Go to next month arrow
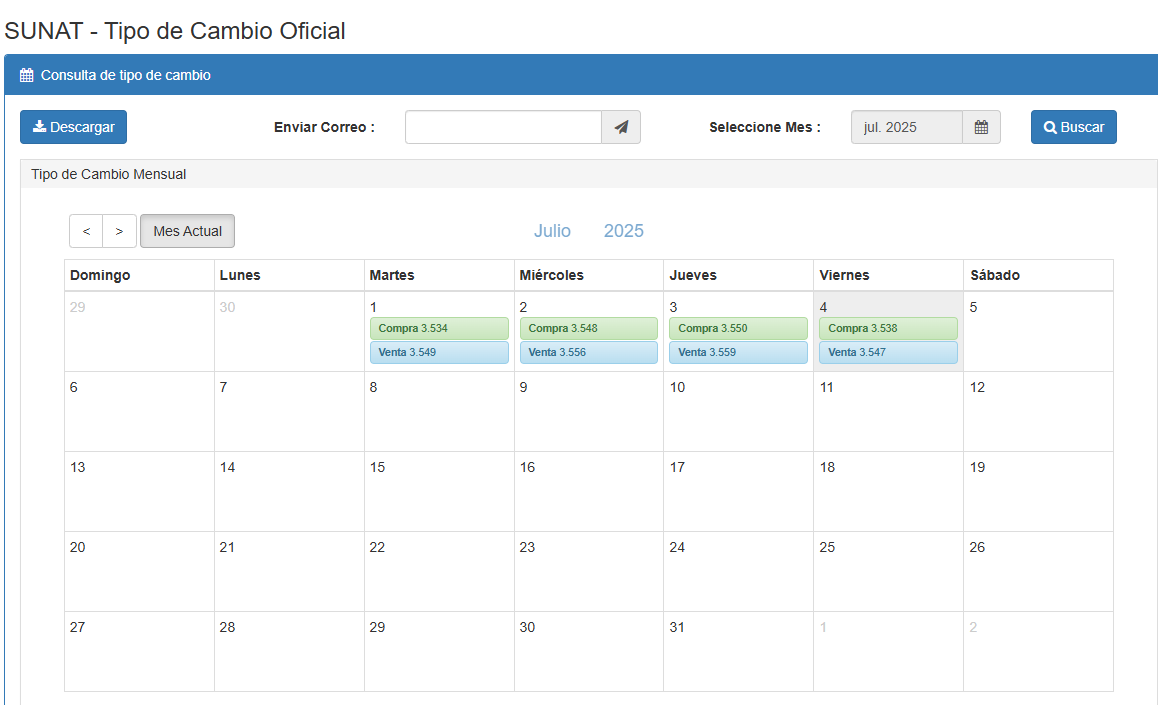 coord(120,231)
